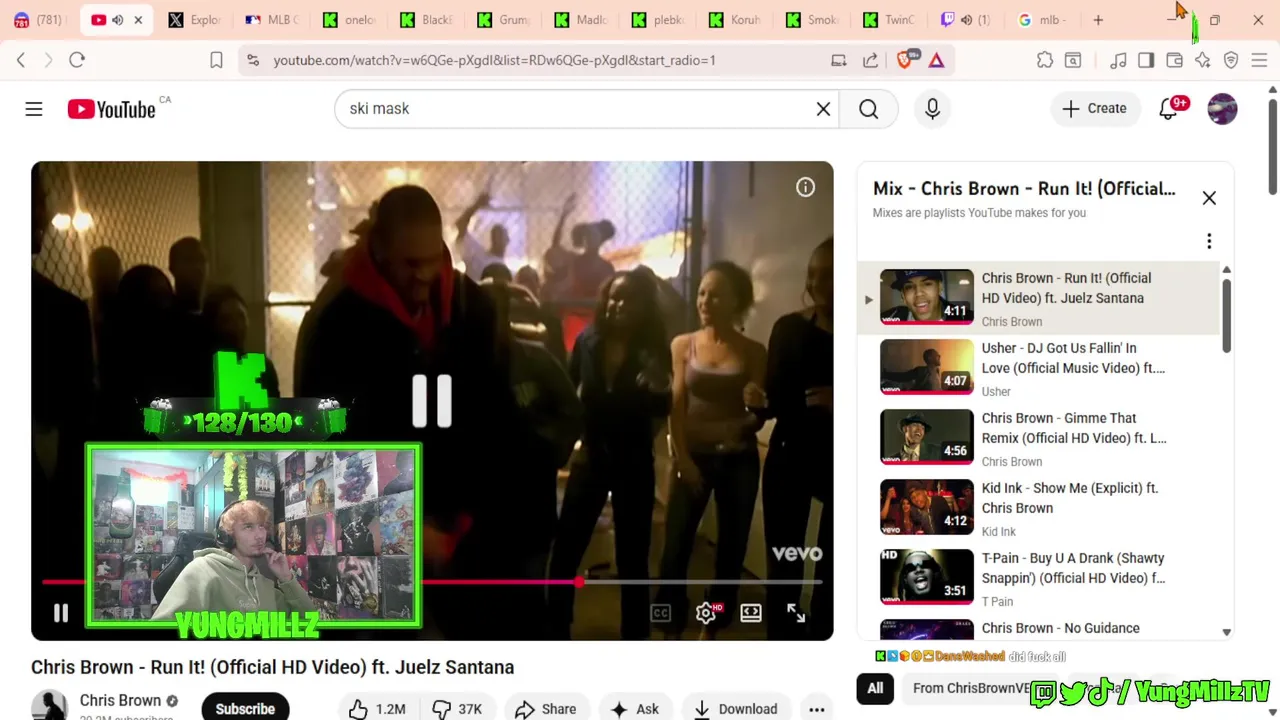This screenshot has height=720, width=1280.
Task: Select currently playing Run It! playlist entry
Action: coord(1040,298)
